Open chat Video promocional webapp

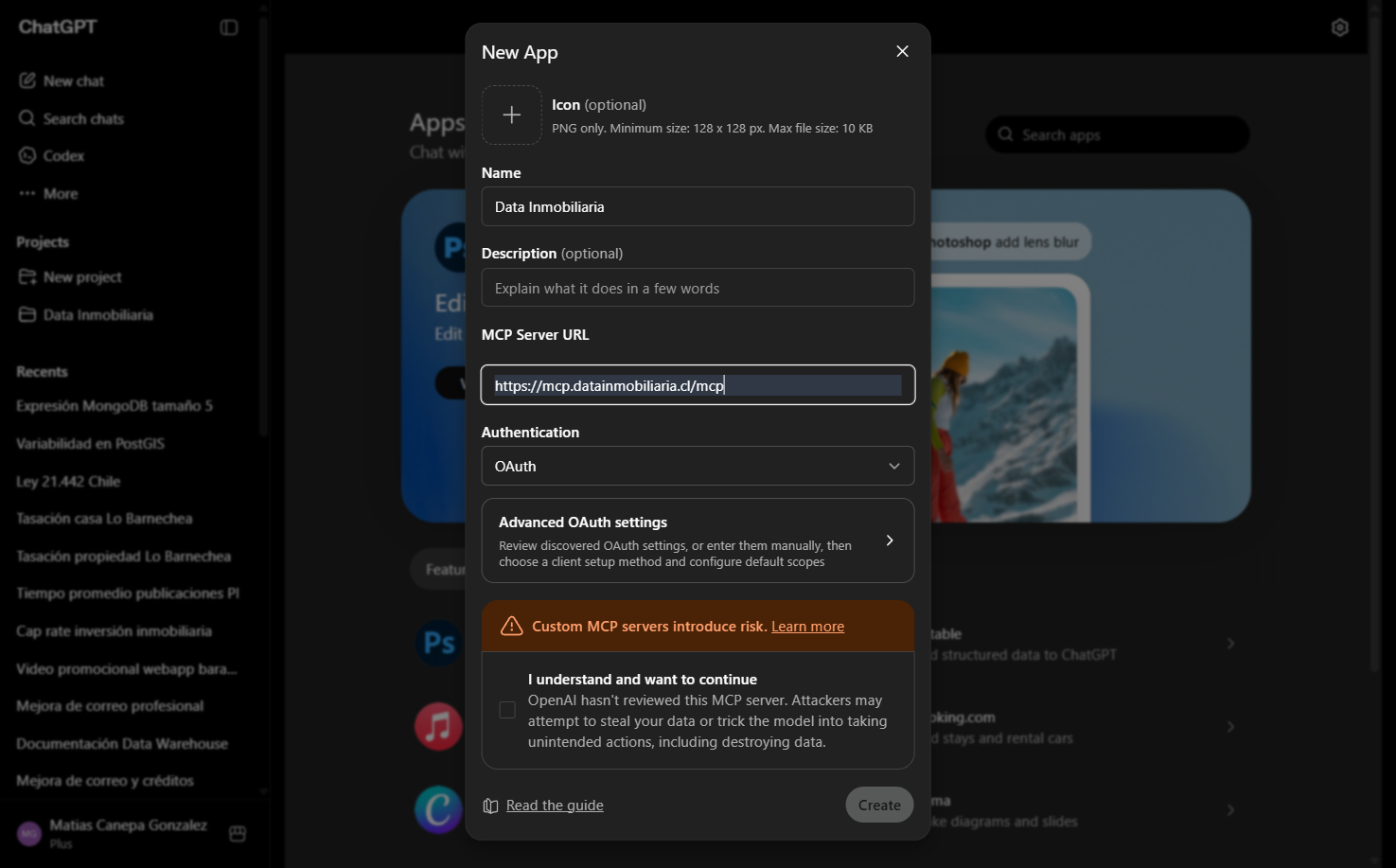[x=129, y=668]
